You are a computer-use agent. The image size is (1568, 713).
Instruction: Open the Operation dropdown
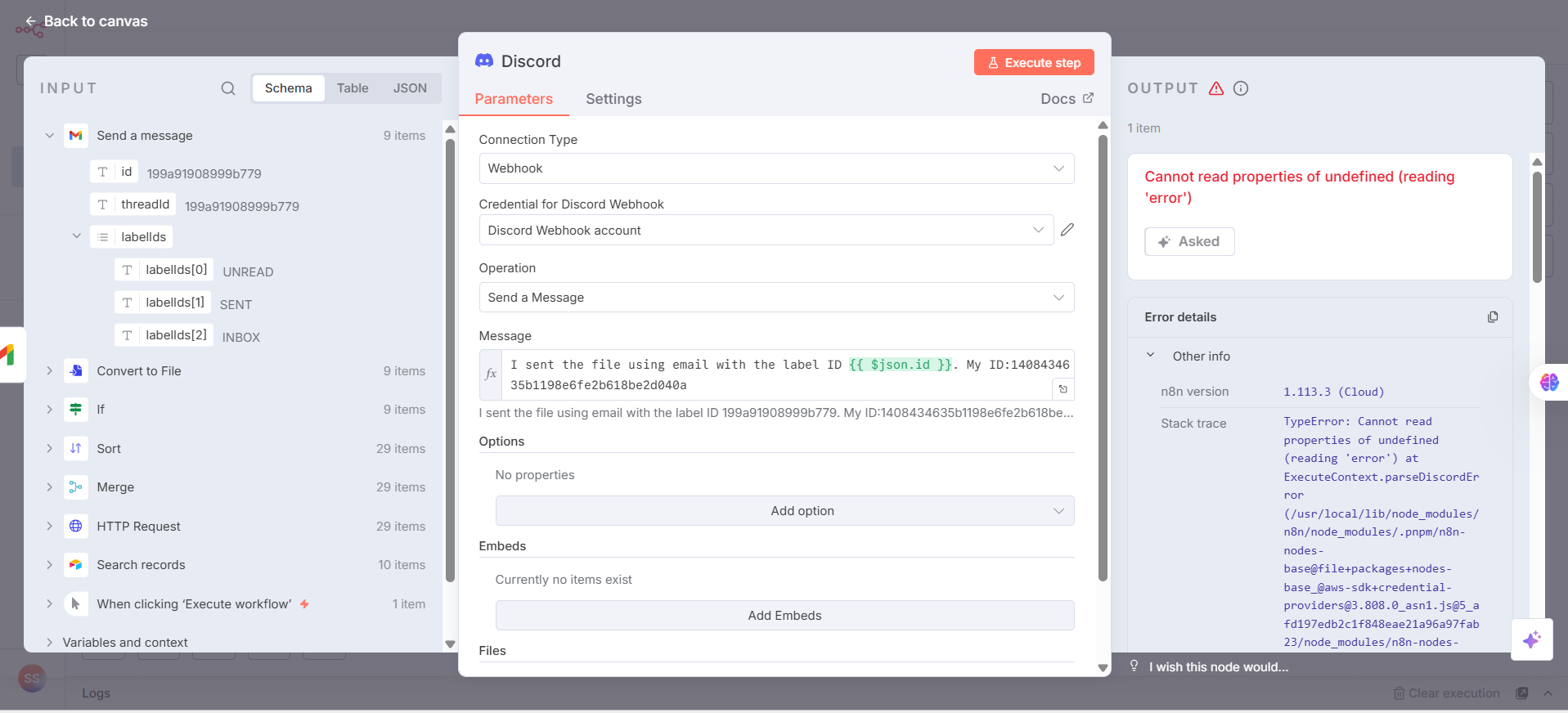(x=776, y=298)
